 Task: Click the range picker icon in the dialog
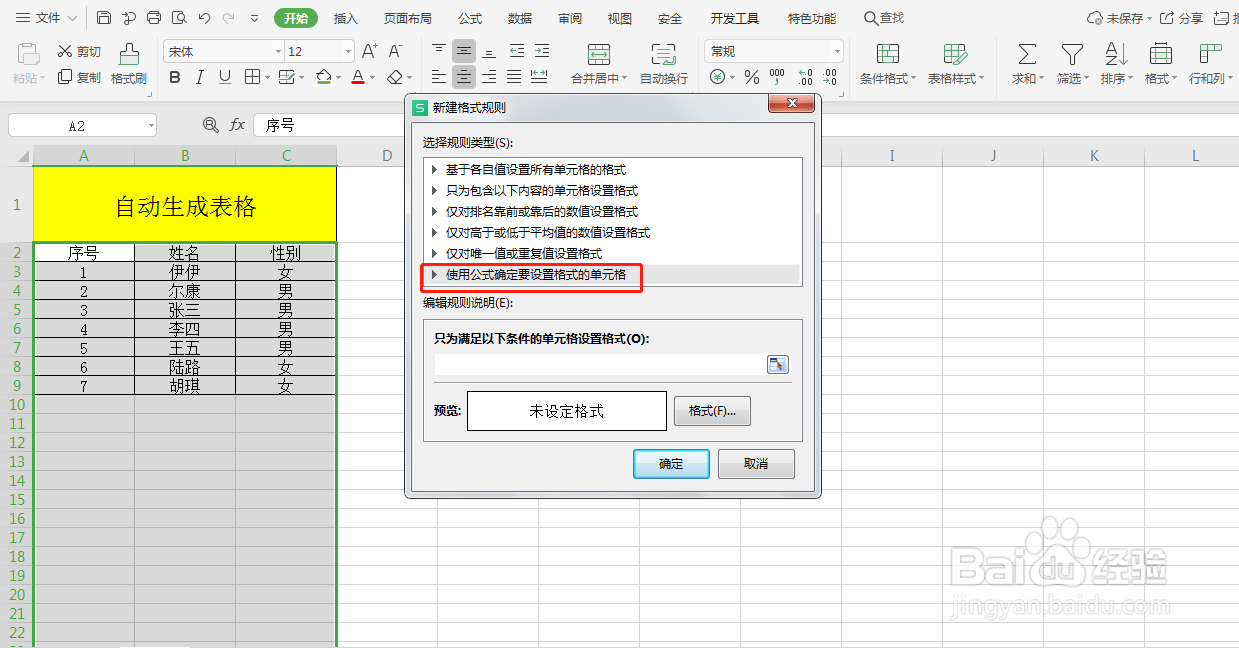[x=777, y=364]
